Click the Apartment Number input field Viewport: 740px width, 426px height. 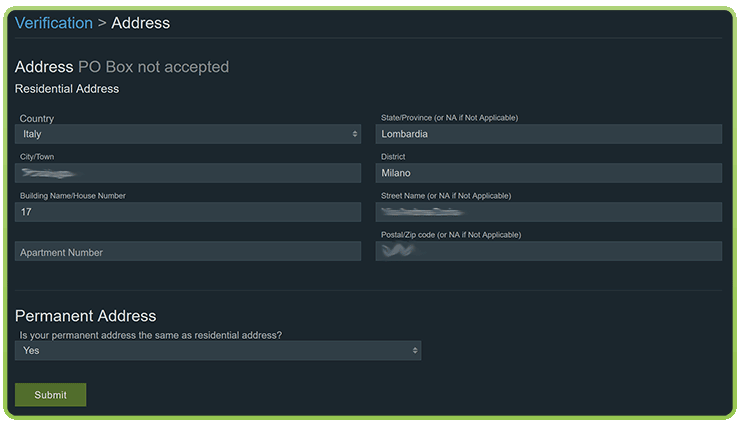[x=188, y=251]
